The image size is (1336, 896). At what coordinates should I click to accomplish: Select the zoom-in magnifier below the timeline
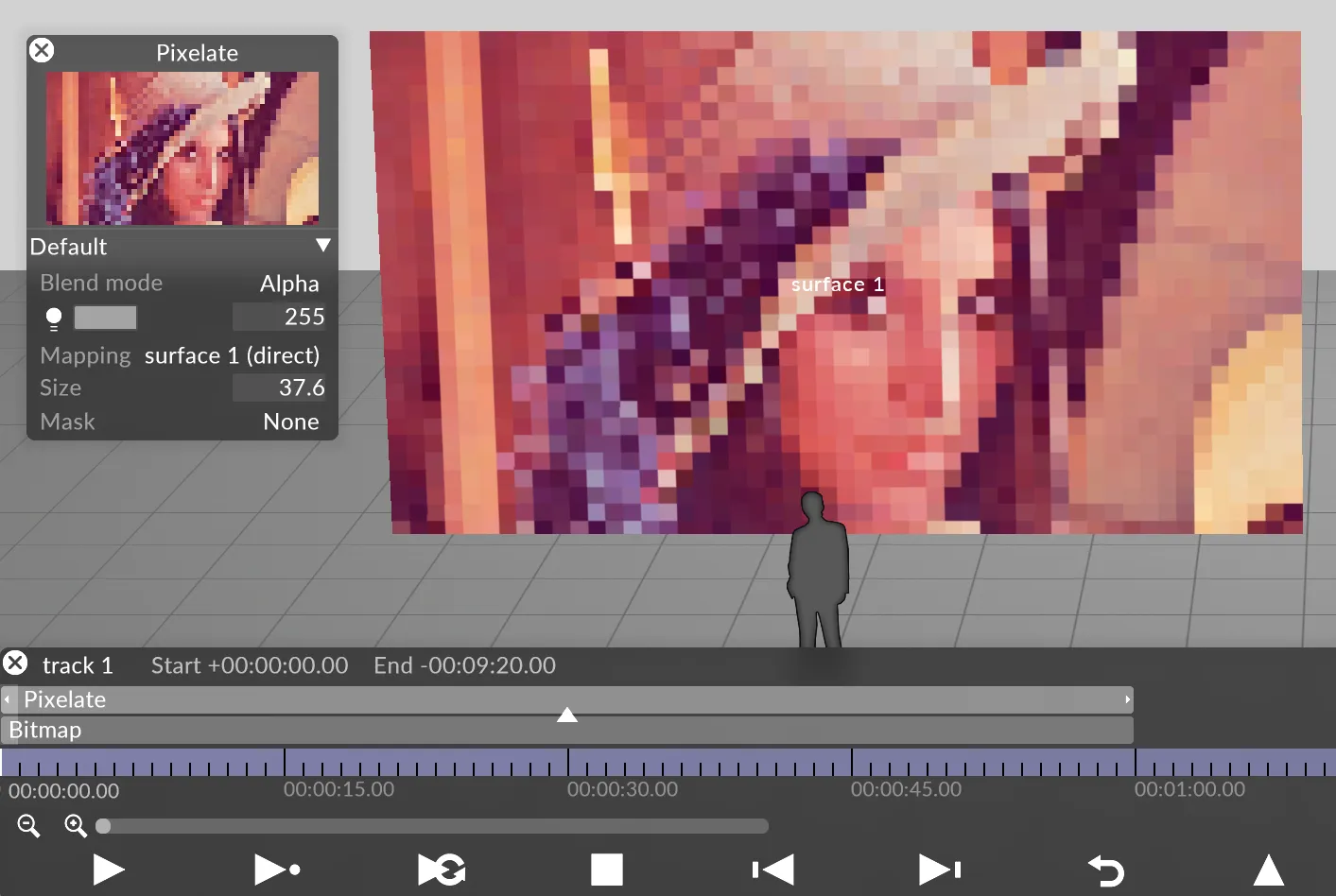pyautogui.click(x=75, y=825)
